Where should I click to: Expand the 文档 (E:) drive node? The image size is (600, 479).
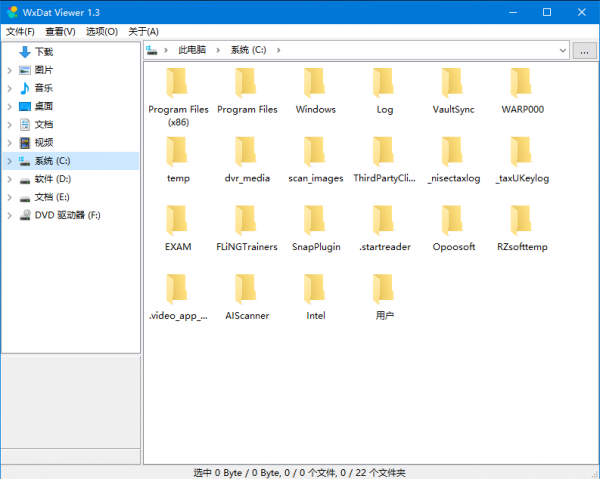[x=10, y=197]
